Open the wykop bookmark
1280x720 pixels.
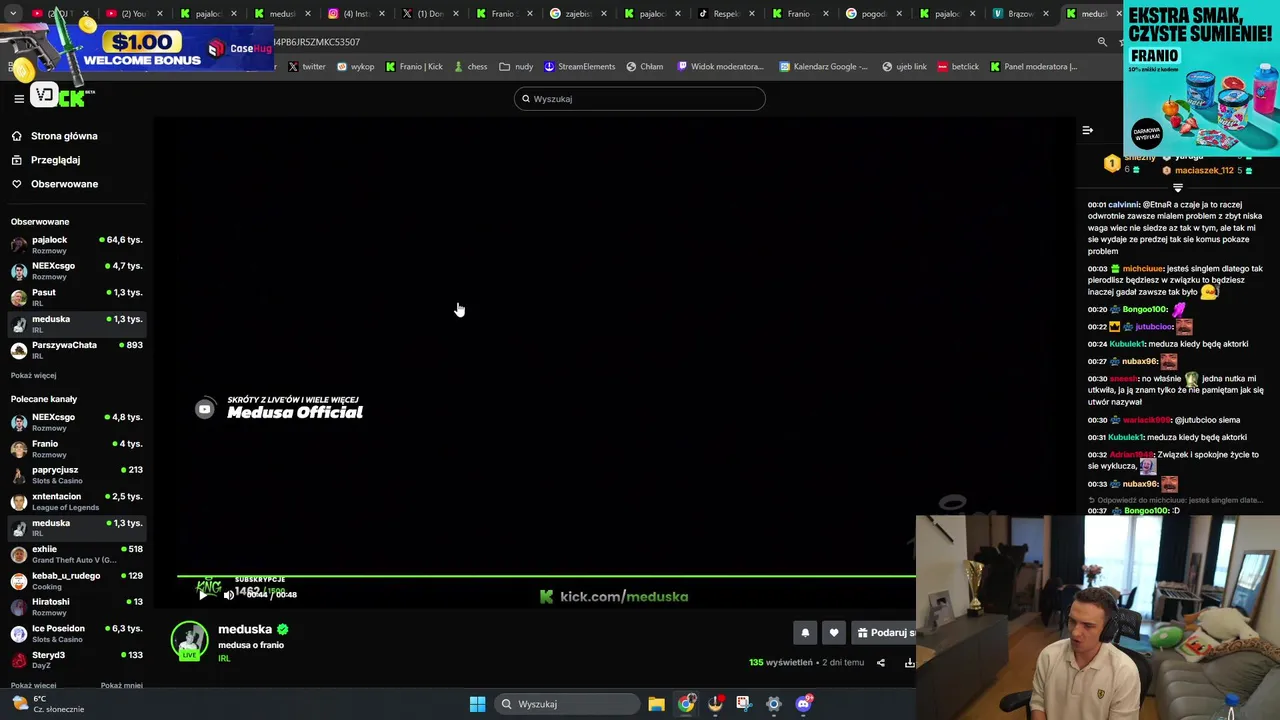coord(355,67)
